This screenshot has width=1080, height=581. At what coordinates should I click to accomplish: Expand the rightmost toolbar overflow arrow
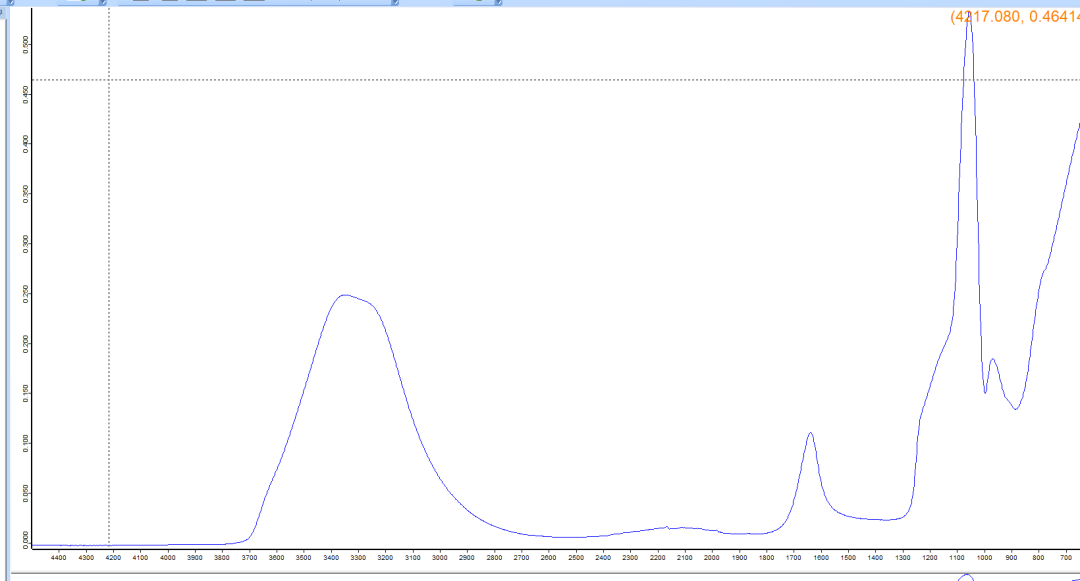click(500, 3)
